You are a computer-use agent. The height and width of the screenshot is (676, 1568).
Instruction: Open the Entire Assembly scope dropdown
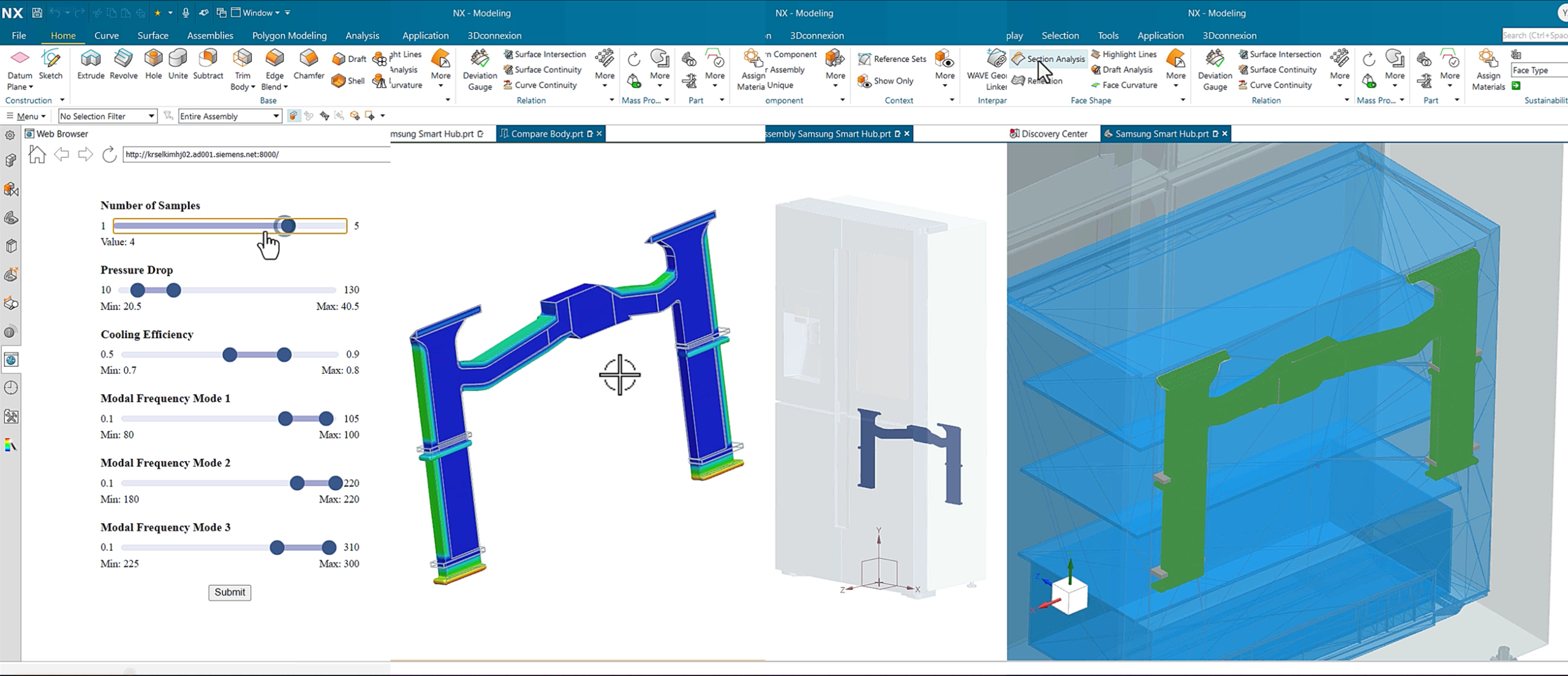point(276,116)
